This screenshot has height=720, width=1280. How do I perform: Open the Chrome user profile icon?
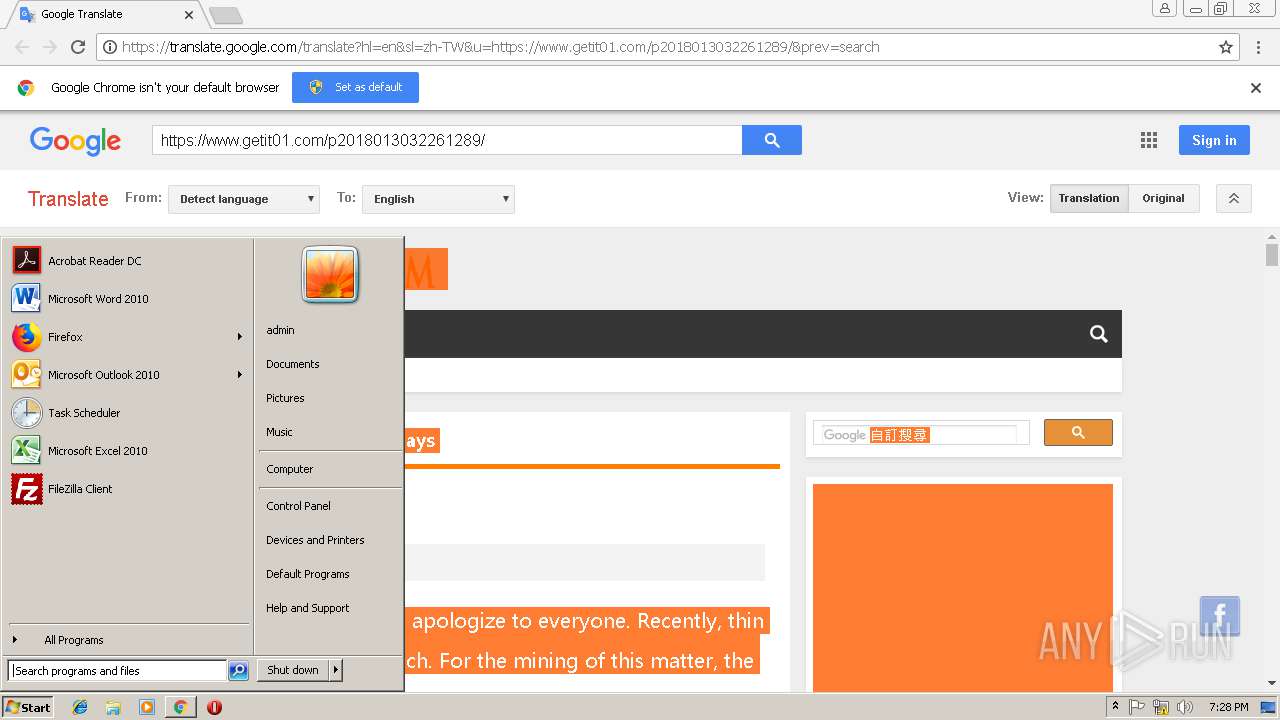point(1165,8)
